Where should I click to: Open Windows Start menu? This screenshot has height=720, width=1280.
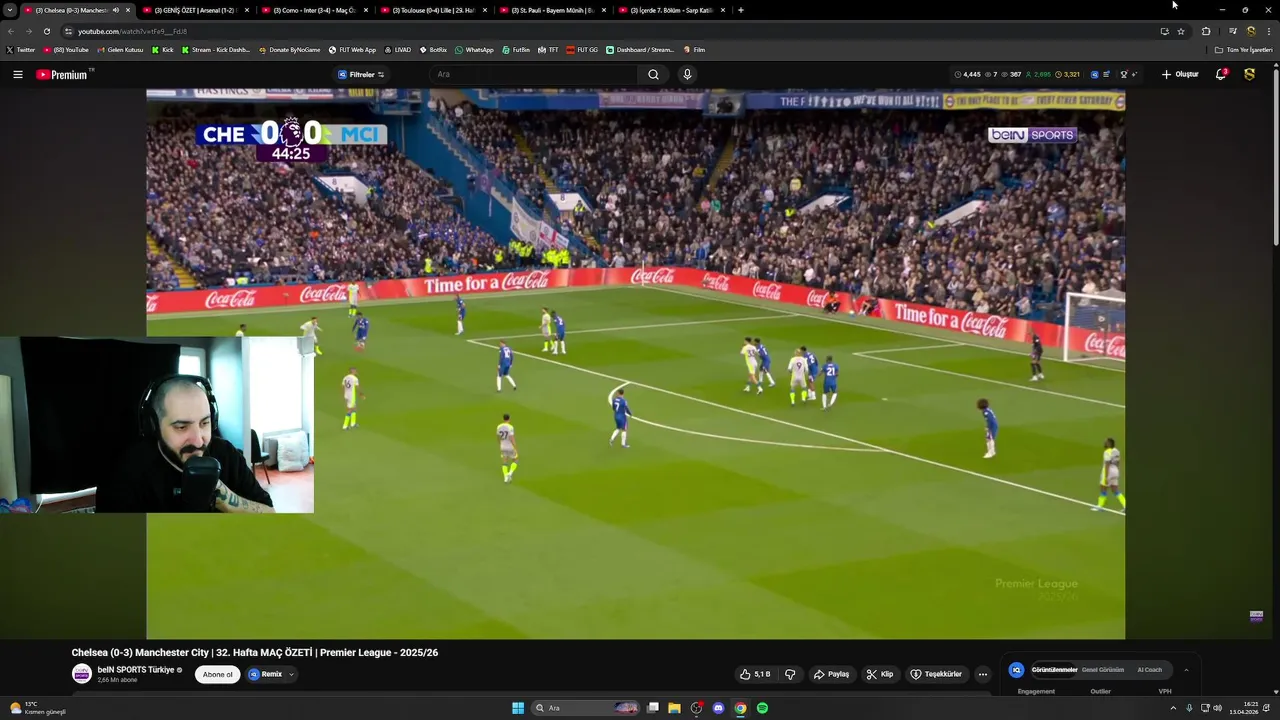coord(518,708)
